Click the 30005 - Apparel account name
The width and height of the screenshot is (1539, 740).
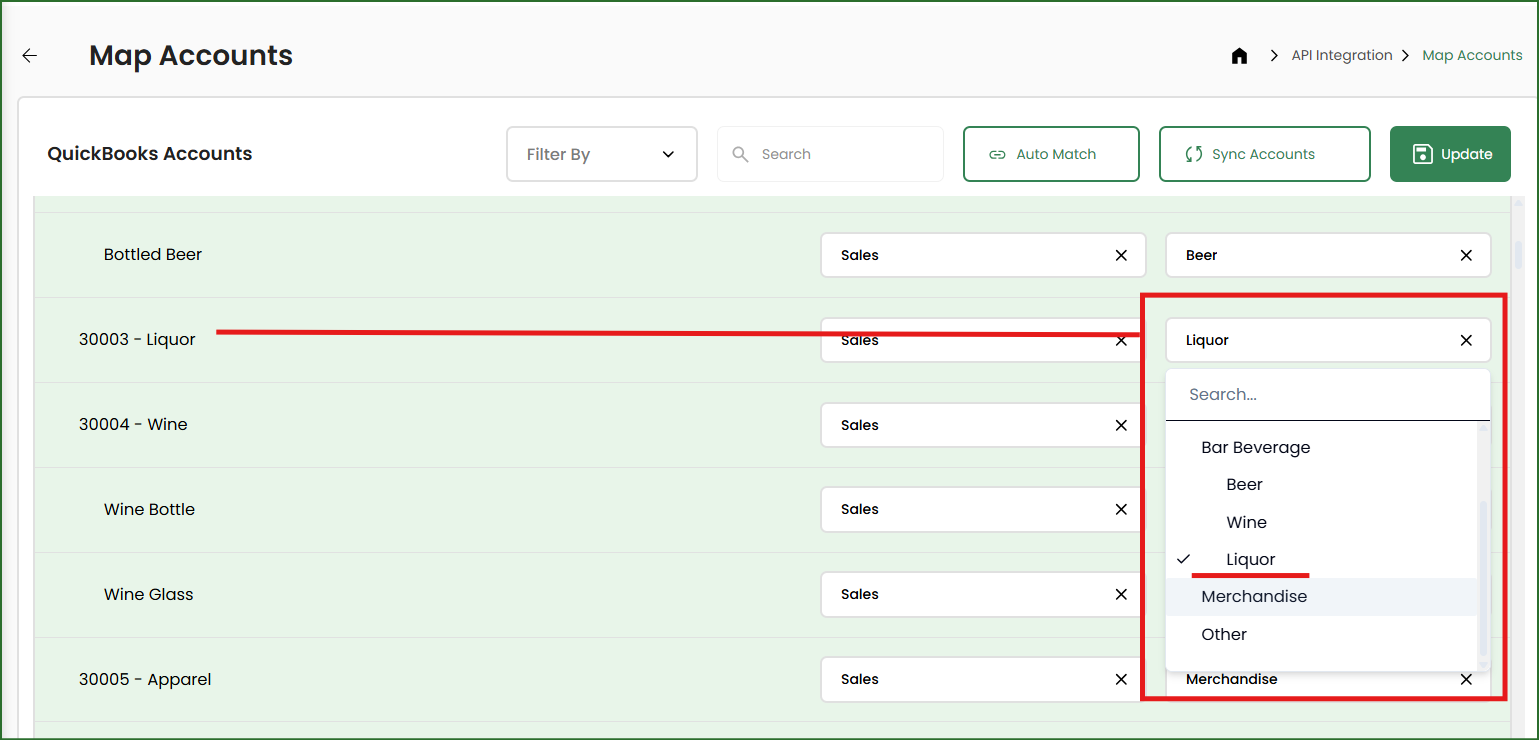(145, 680)
